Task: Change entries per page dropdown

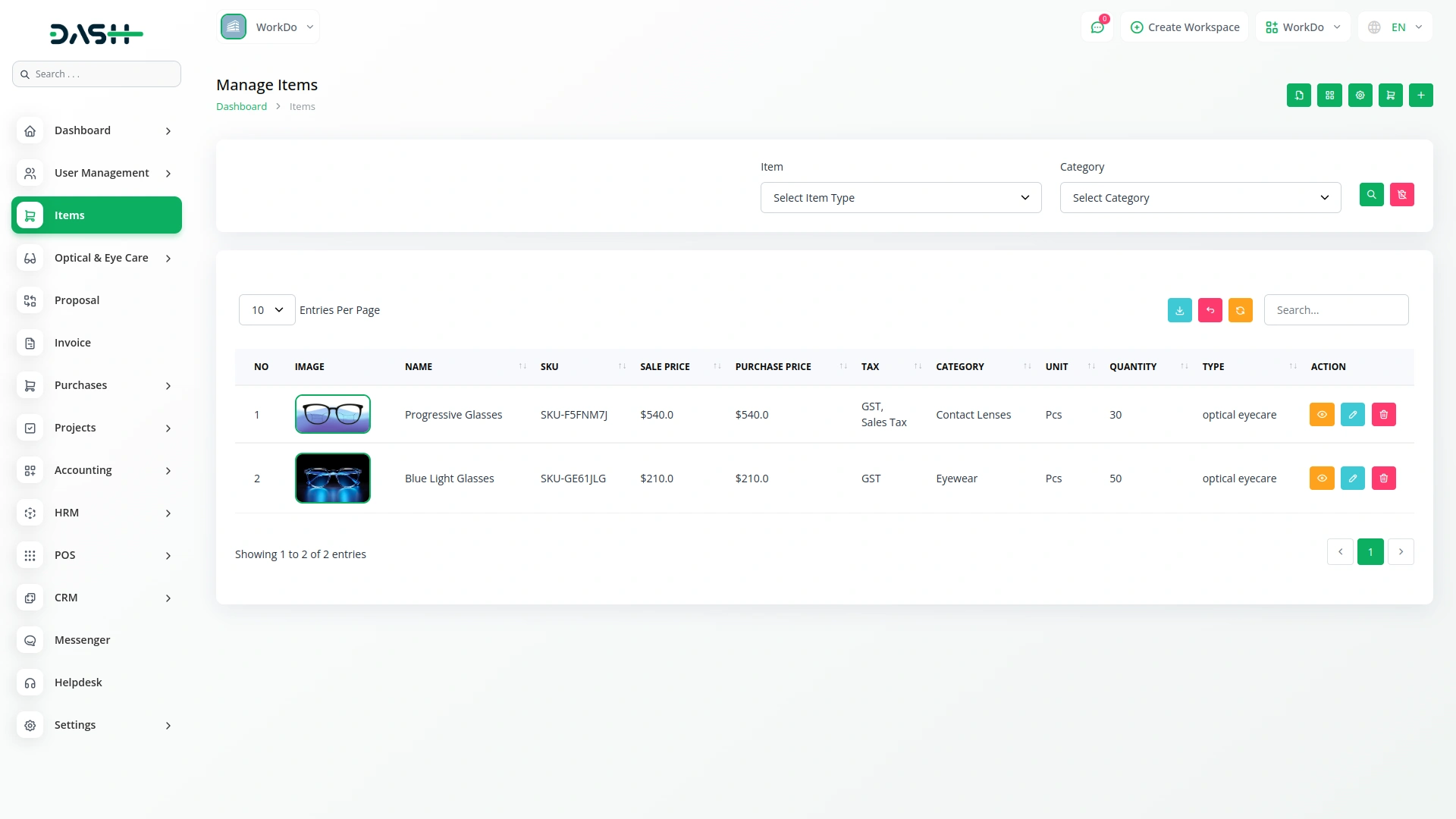Action: tap(266, 310)
